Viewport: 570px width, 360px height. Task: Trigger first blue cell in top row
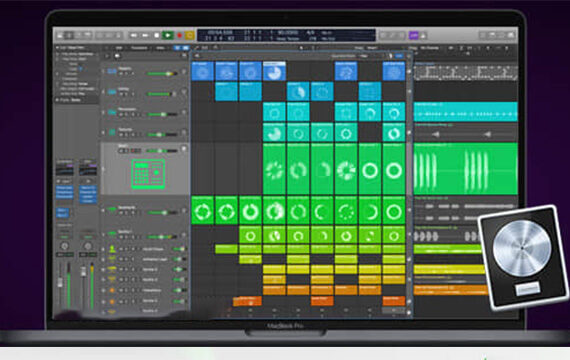202,71
